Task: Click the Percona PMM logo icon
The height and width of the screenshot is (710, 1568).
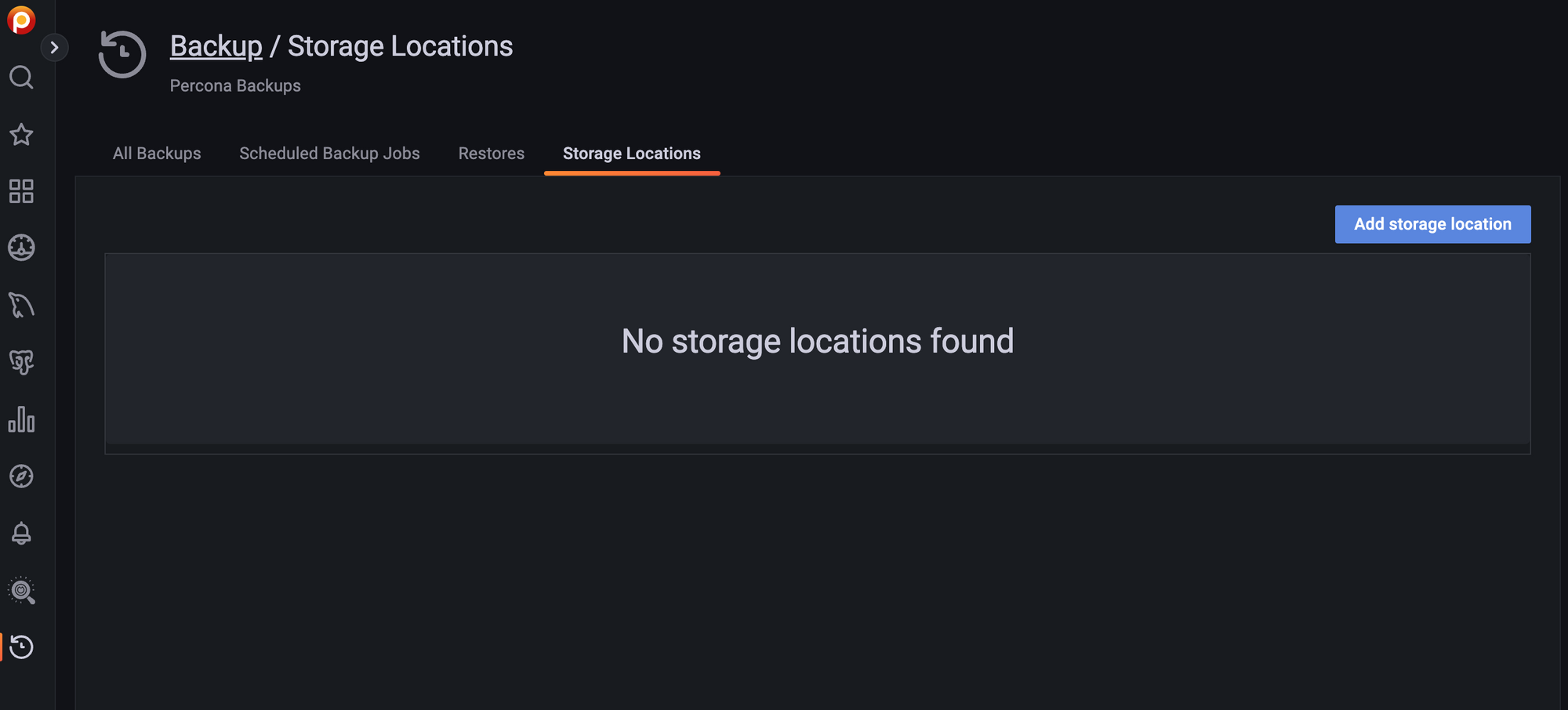Action: coord(21,20)
